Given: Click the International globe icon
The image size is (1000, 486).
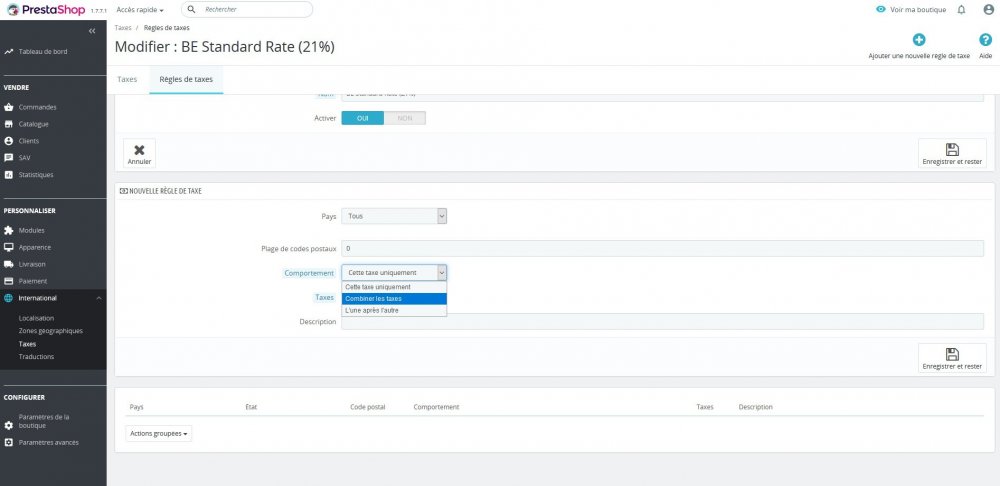Looking at the screenshot, I should pyautogui.click(x=9, y=298).
